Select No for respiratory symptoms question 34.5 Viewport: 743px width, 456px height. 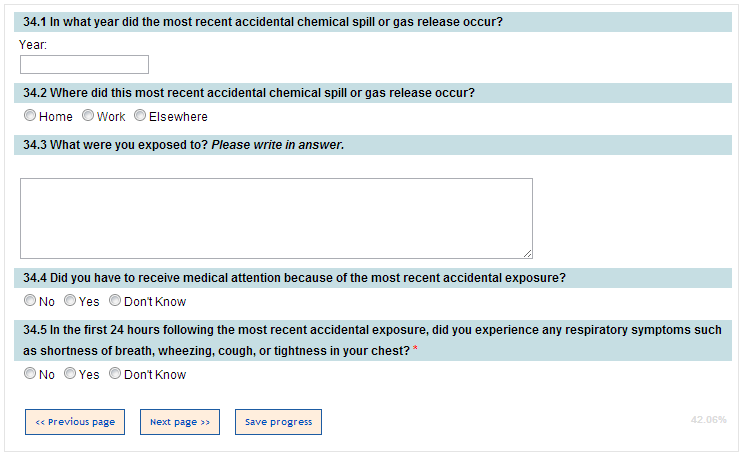click(31, 374)
